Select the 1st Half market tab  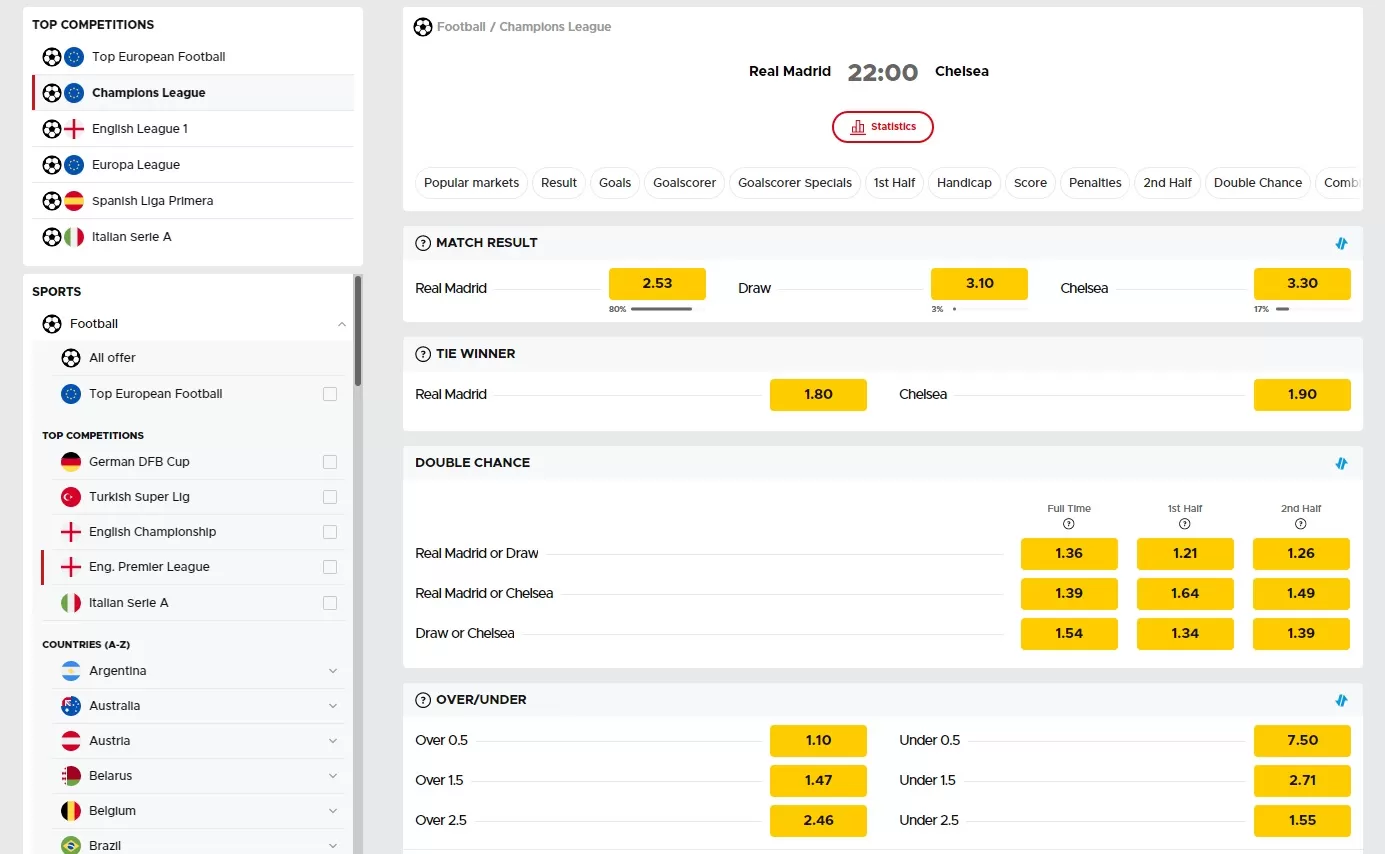point(894,183)
